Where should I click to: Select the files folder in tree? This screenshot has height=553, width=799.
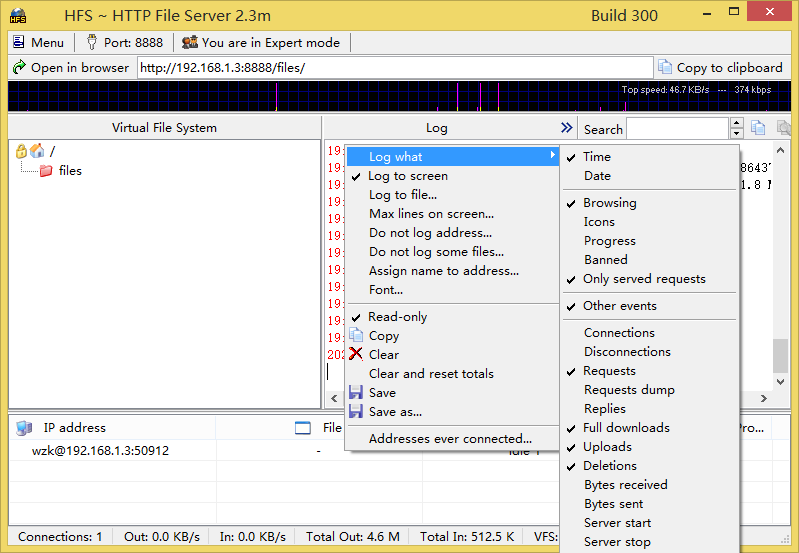click(61, 171)
